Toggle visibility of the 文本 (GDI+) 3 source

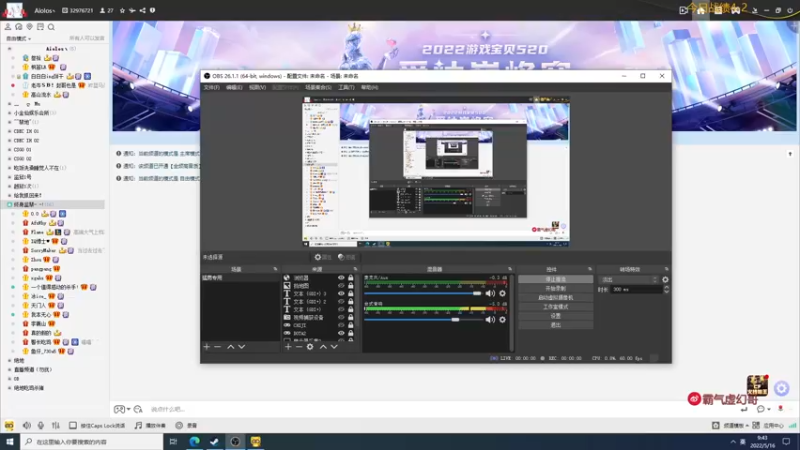coord(341,294)
